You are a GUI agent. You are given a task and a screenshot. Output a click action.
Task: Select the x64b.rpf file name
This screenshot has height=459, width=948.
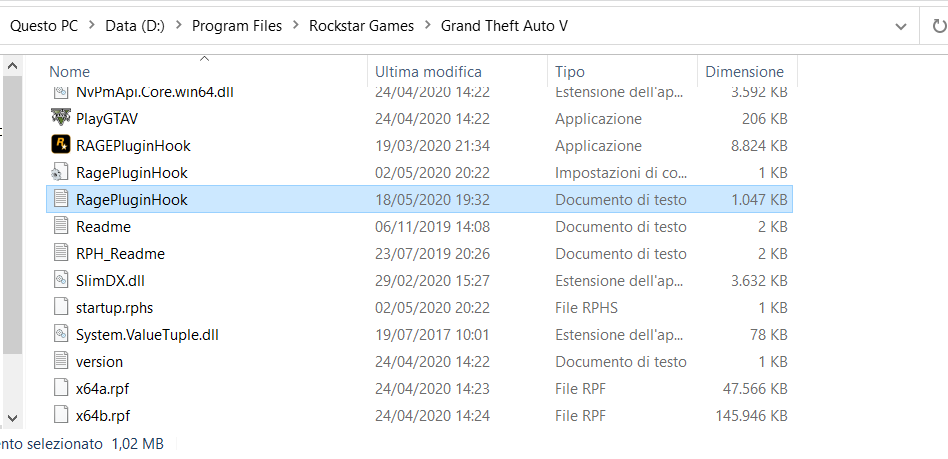103,415
